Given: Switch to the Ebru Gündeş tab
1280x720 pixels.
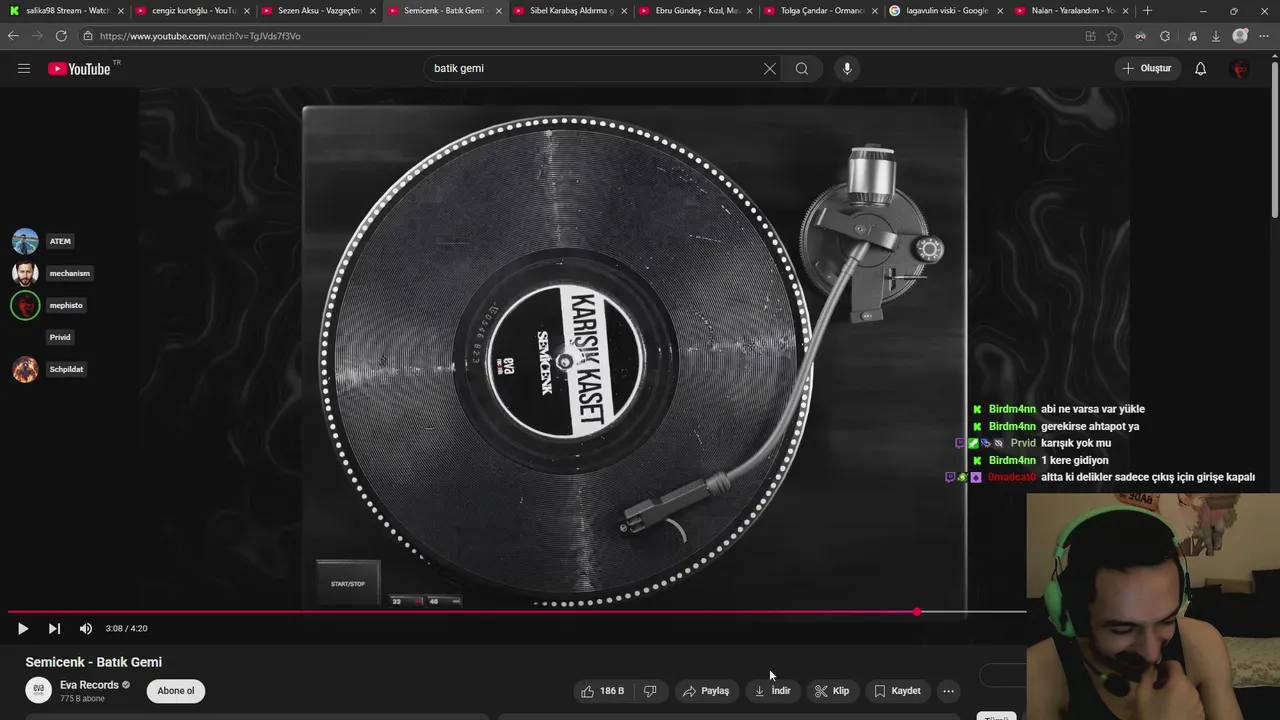Looking at the screenshot, I should (x=694, y=11).
